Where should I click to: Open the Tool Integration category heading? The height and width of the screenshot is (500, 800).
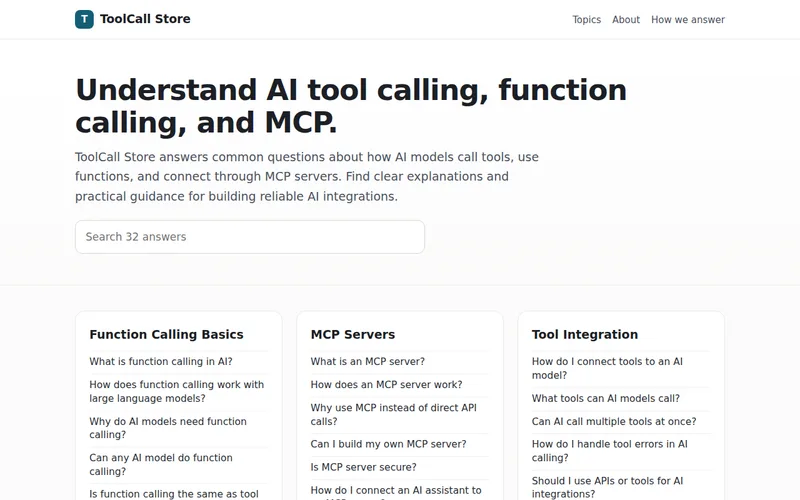pos(585,334)
